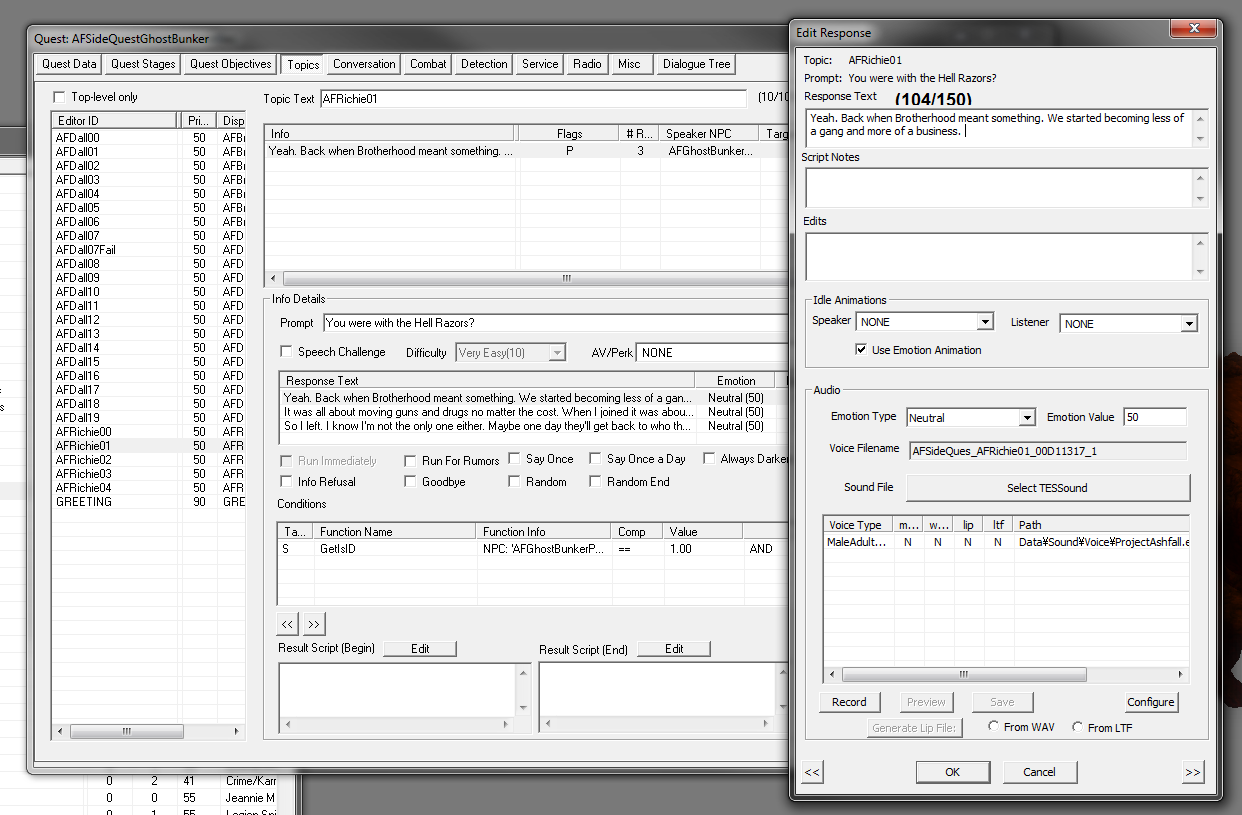This screenshot has height=815, width=1242.
Task: Check Say Once a Day option
Action: point(595,459)
